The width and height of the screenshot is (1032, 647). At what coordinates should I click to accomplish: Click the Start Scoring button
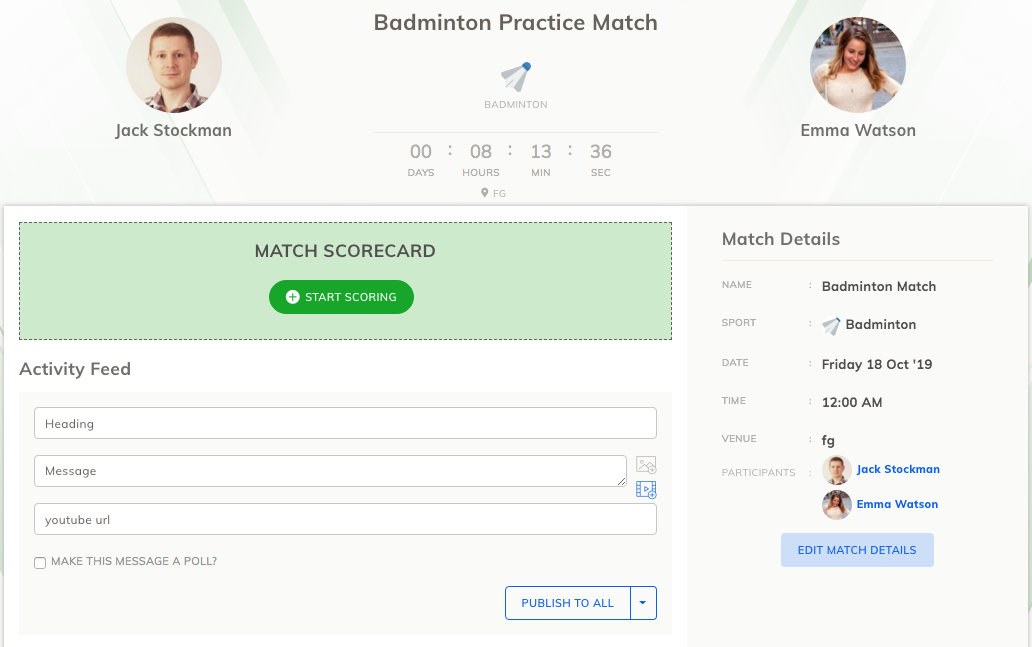click(341, 297)
